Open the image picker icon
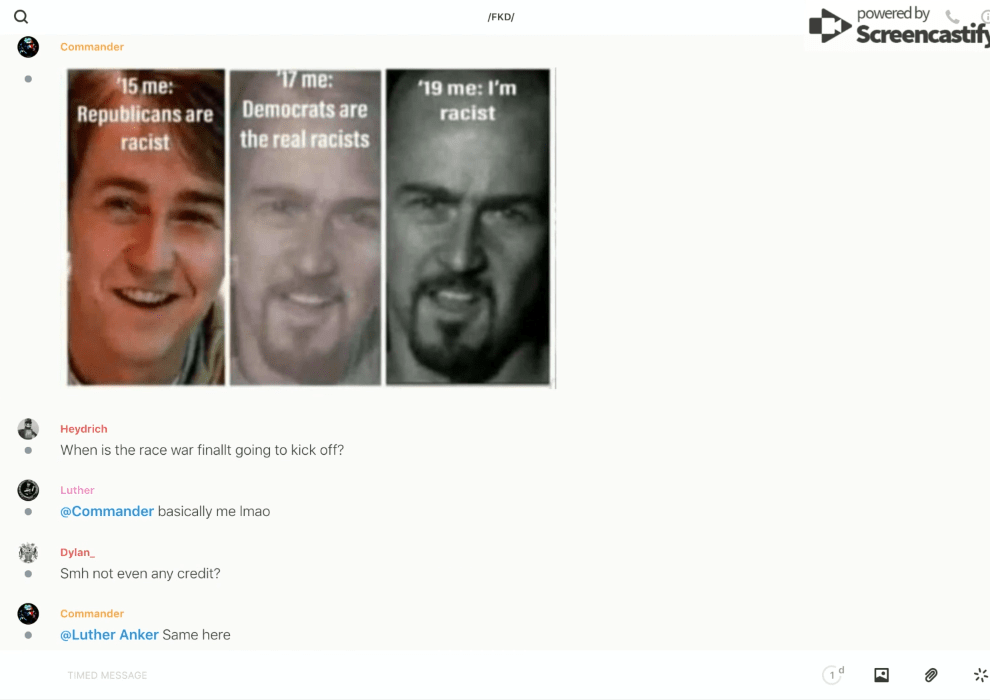 click(x=881, y=675)
